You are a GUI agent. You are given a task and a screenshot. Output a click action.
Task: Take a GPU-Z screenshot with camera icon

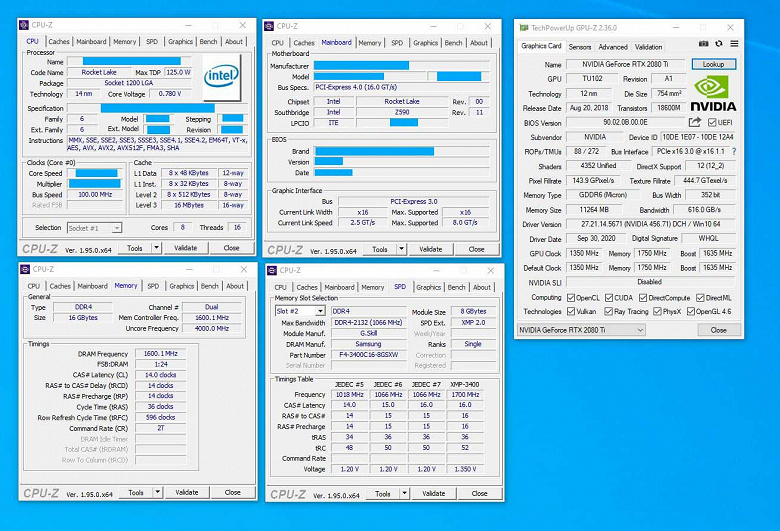[x=703, y=44]
